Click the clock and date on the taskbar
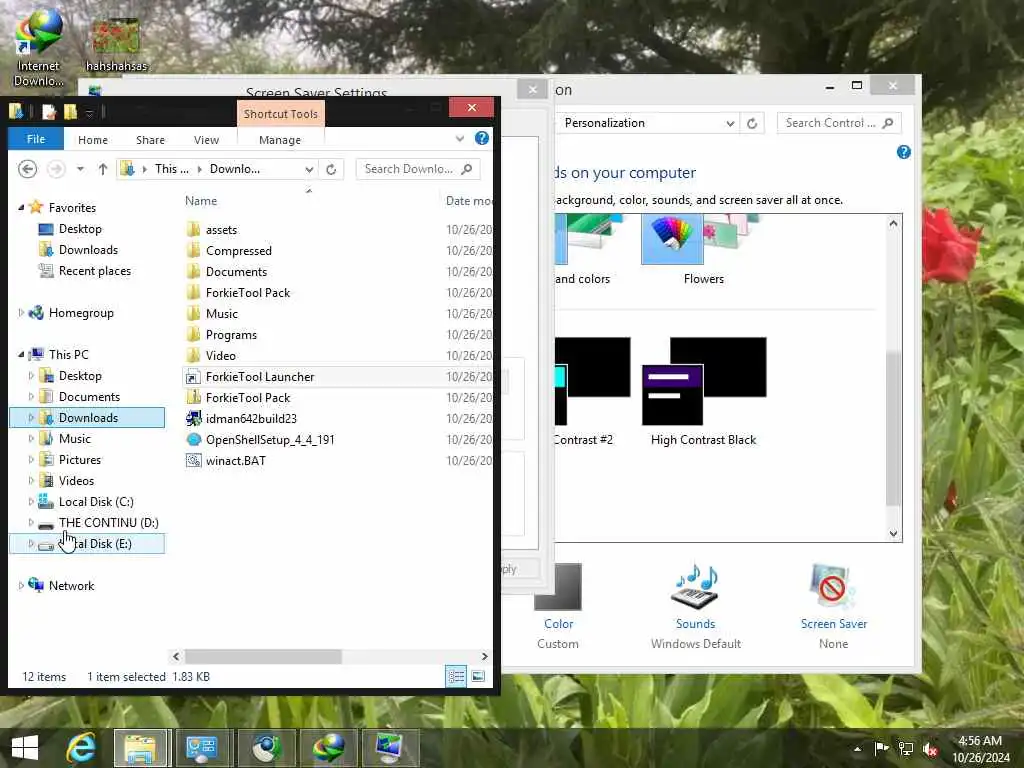The height and width of the screenshot is (768, 1024). click(x=980, y=749)
